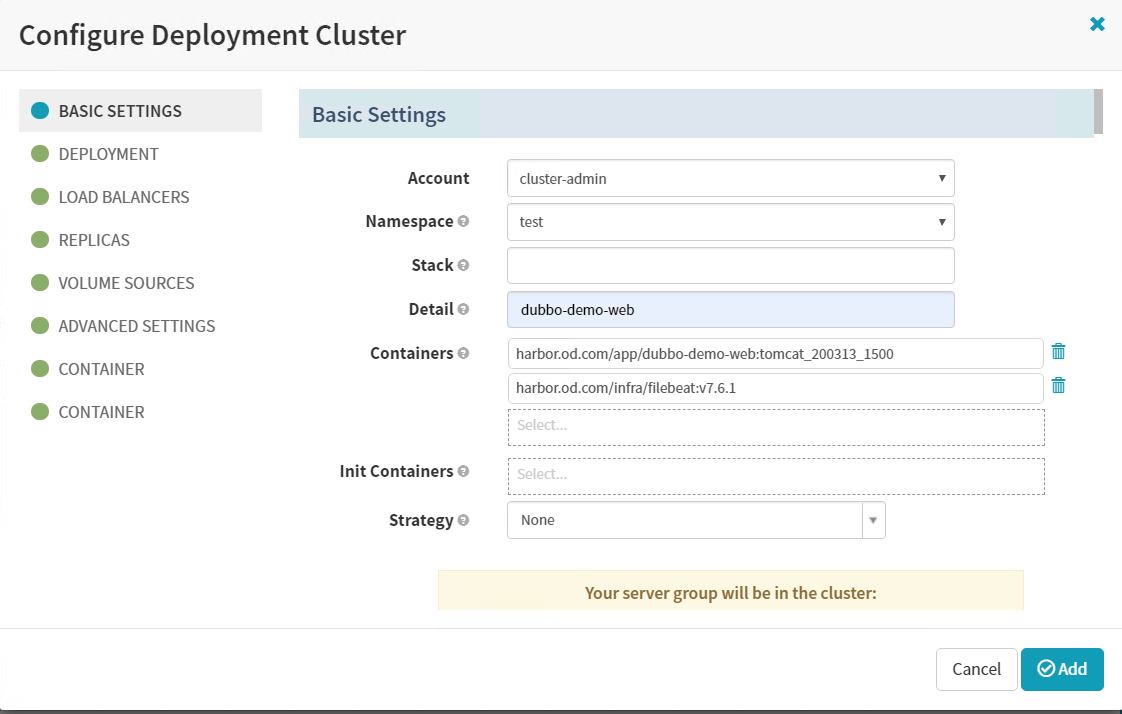The image size is (1122, 714).
Task: Open help icon next to Containers label
Action: (463, 353)
